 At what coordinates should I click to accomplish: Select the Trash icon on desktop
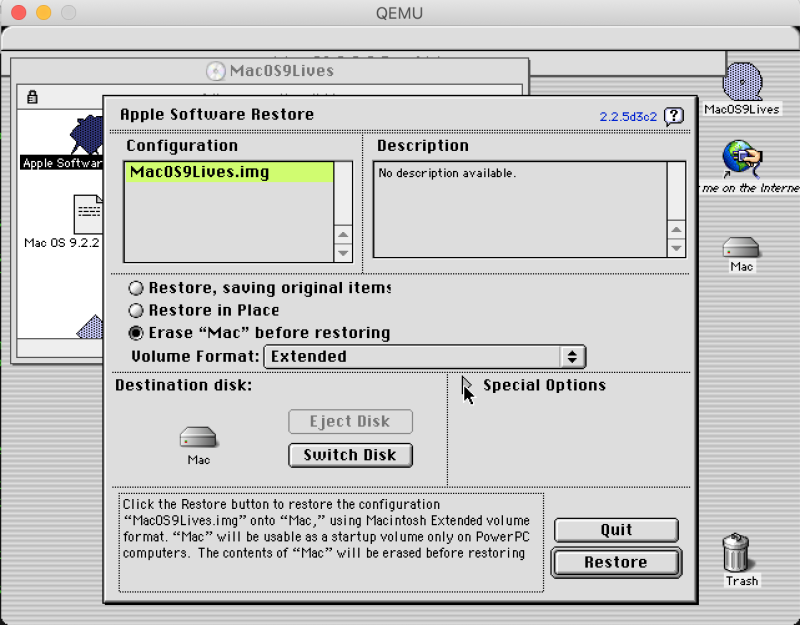pyautogui.click(x=736, y=553)
